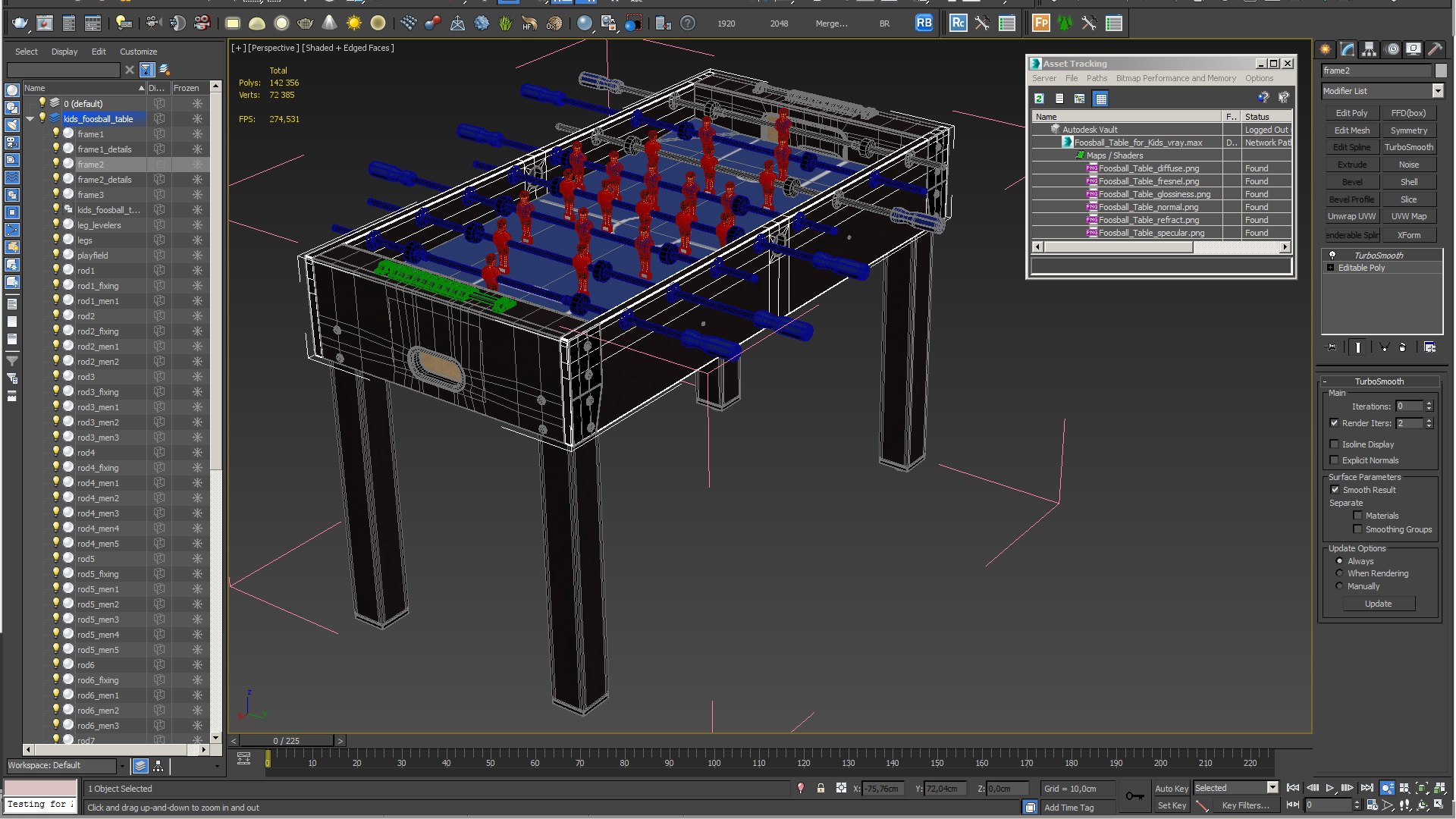Click the yellow sun light icon

(x=353, y=24)
